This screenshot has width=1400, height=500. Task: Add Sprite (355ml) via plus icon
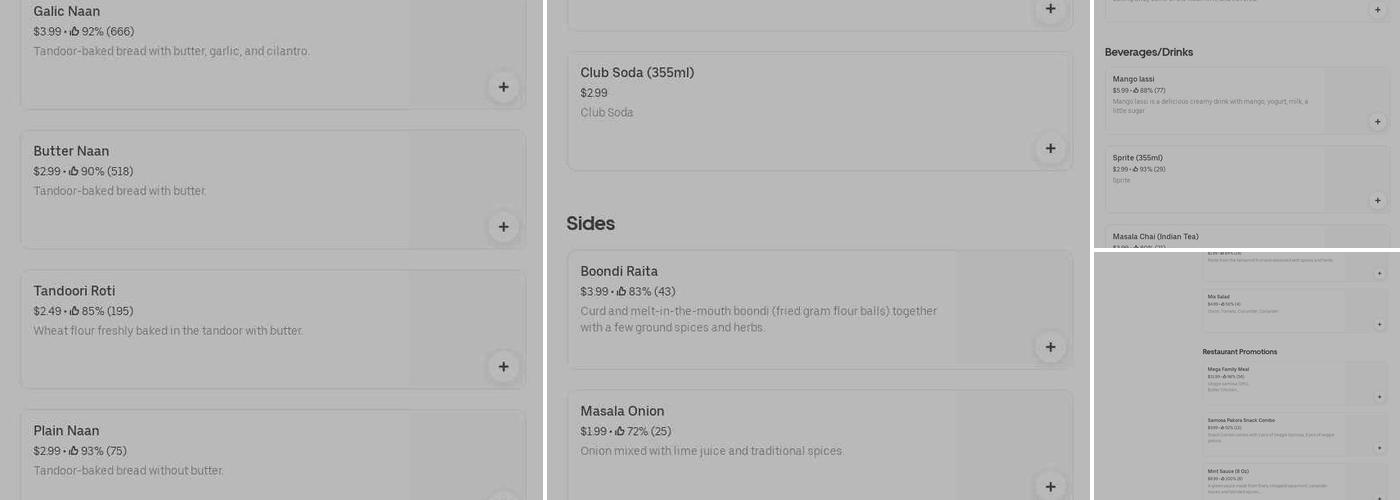[x=1377, y=201]
